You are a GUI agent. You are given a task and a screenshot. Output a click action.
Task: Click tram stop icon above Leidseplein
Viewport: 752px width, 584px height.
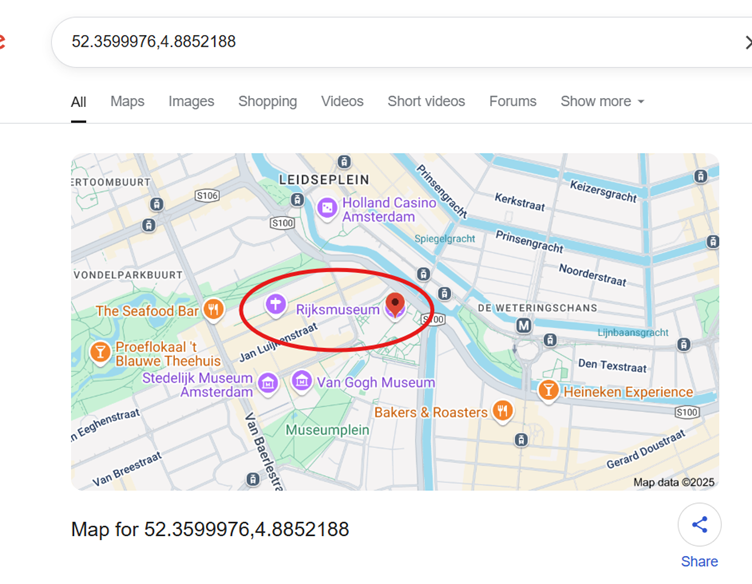tap(344, 162)
